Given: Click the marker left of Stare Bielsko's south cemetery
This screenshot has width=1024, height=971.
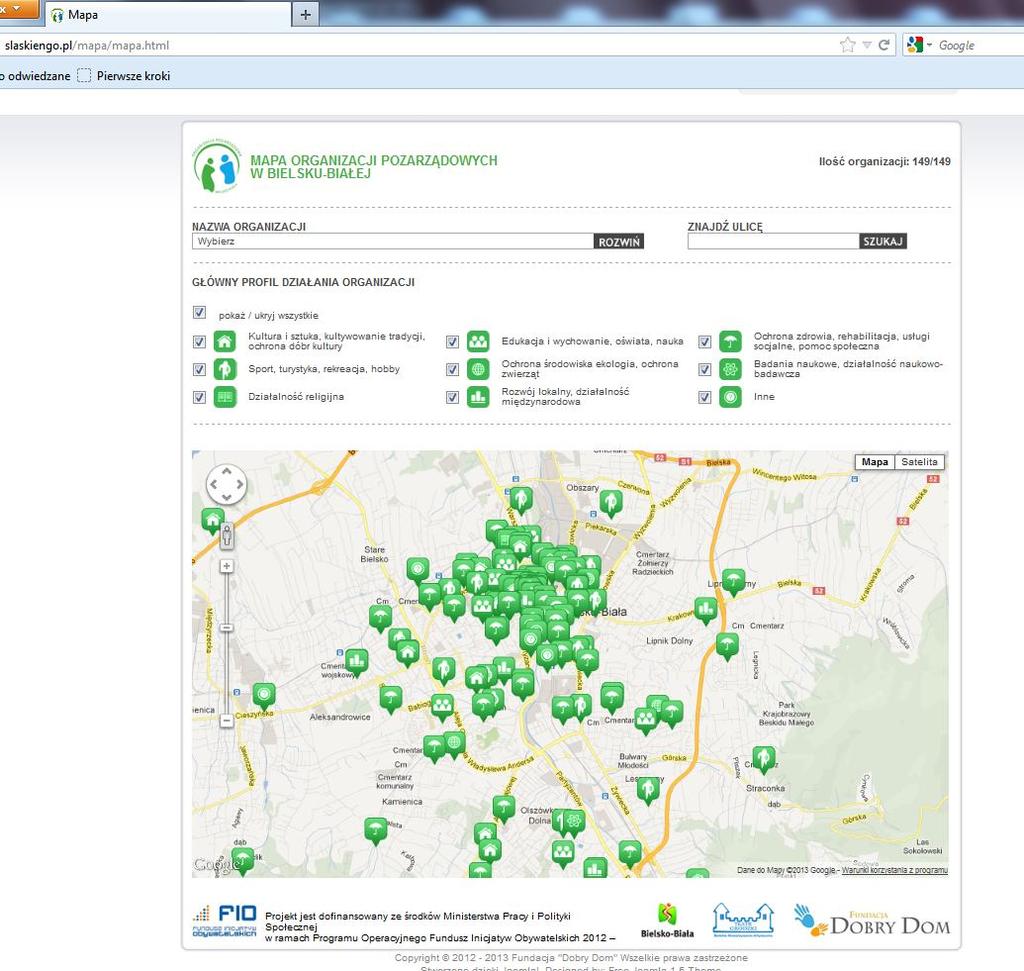Looking at the screenshot, I should pos(380,617).
